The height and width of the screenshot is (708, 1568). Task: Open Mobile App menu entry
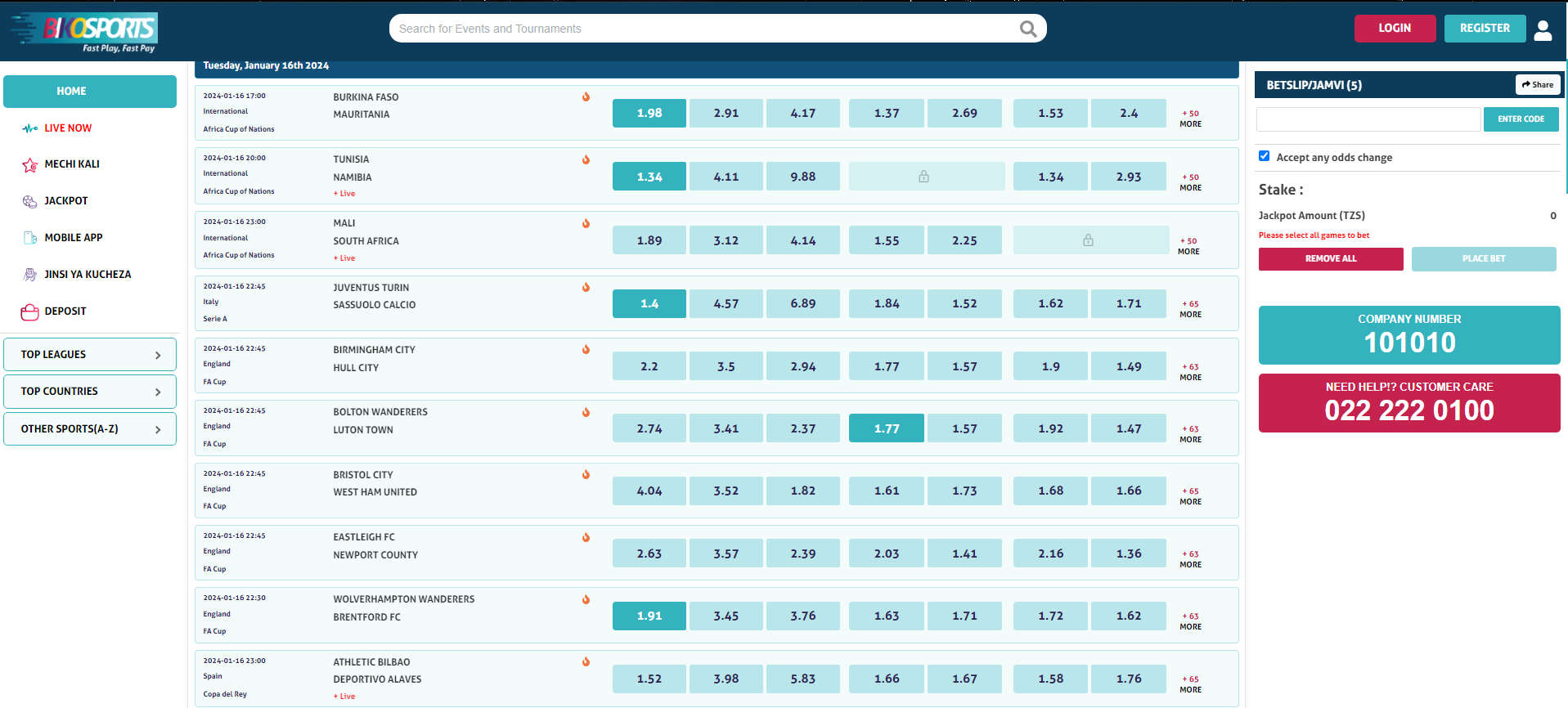tap(74, 238)
